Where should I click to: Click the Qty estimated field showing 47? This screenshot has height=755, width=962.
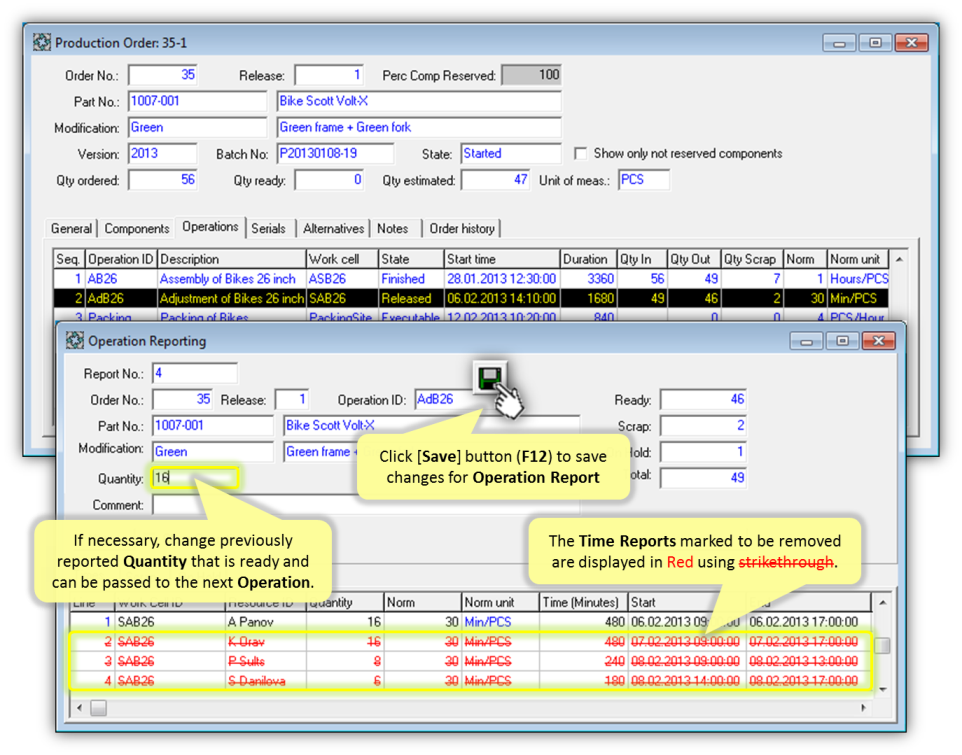tap(495, 180)
